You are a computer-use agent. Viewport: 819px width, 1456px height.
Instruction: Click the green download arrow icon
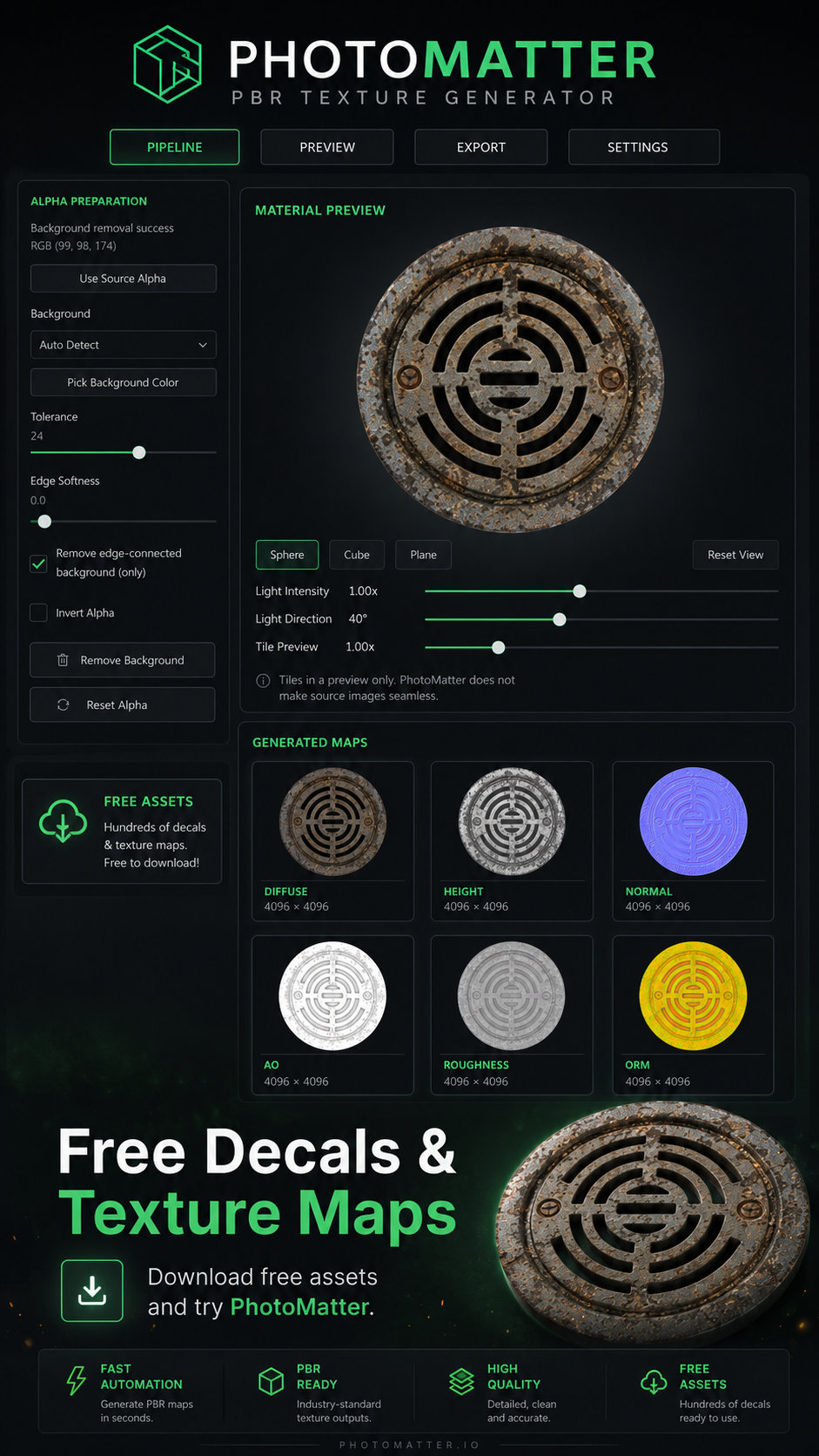click(92, 1291)
